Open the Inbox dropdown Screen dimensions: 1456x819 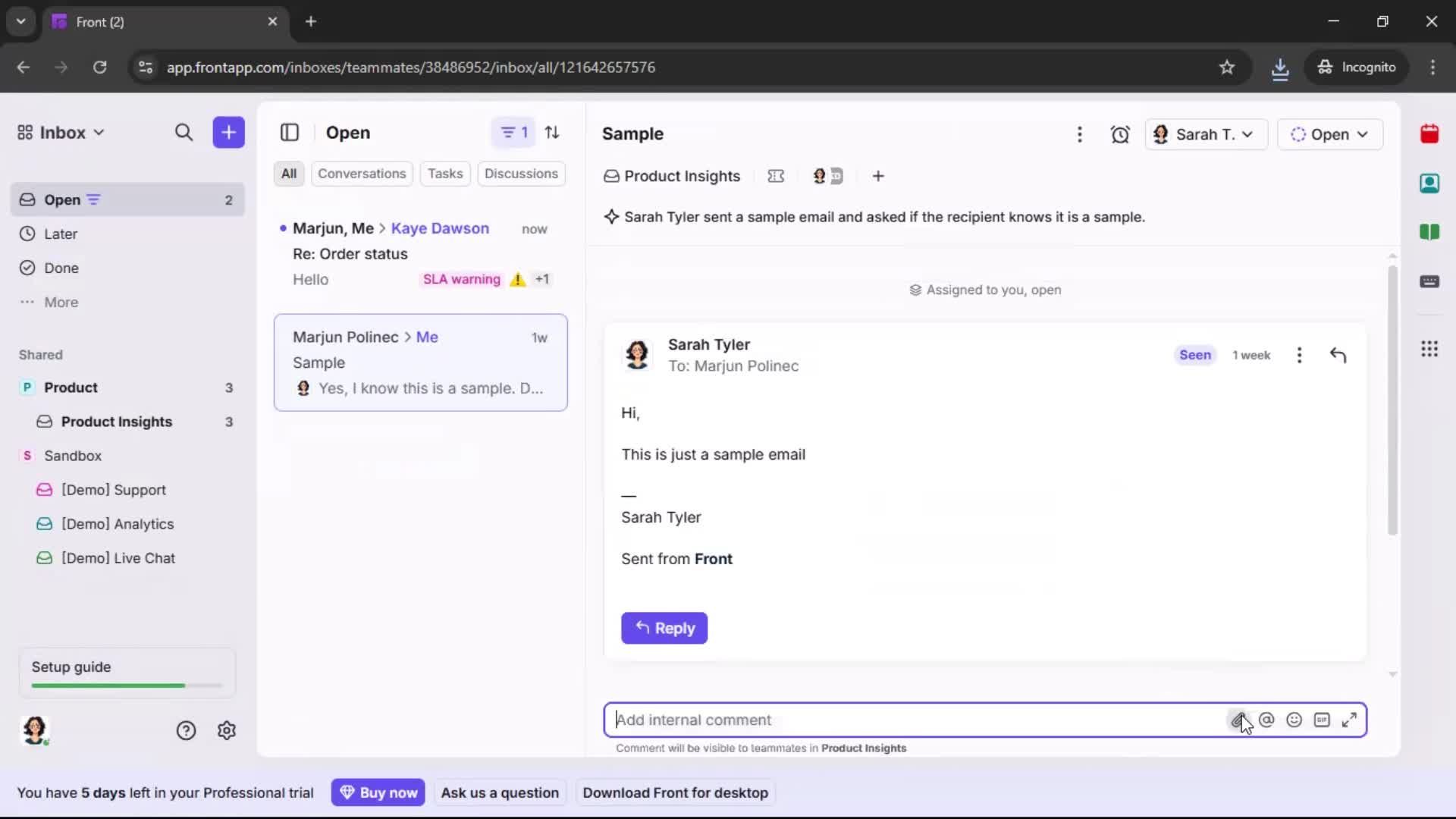point(60,132)
